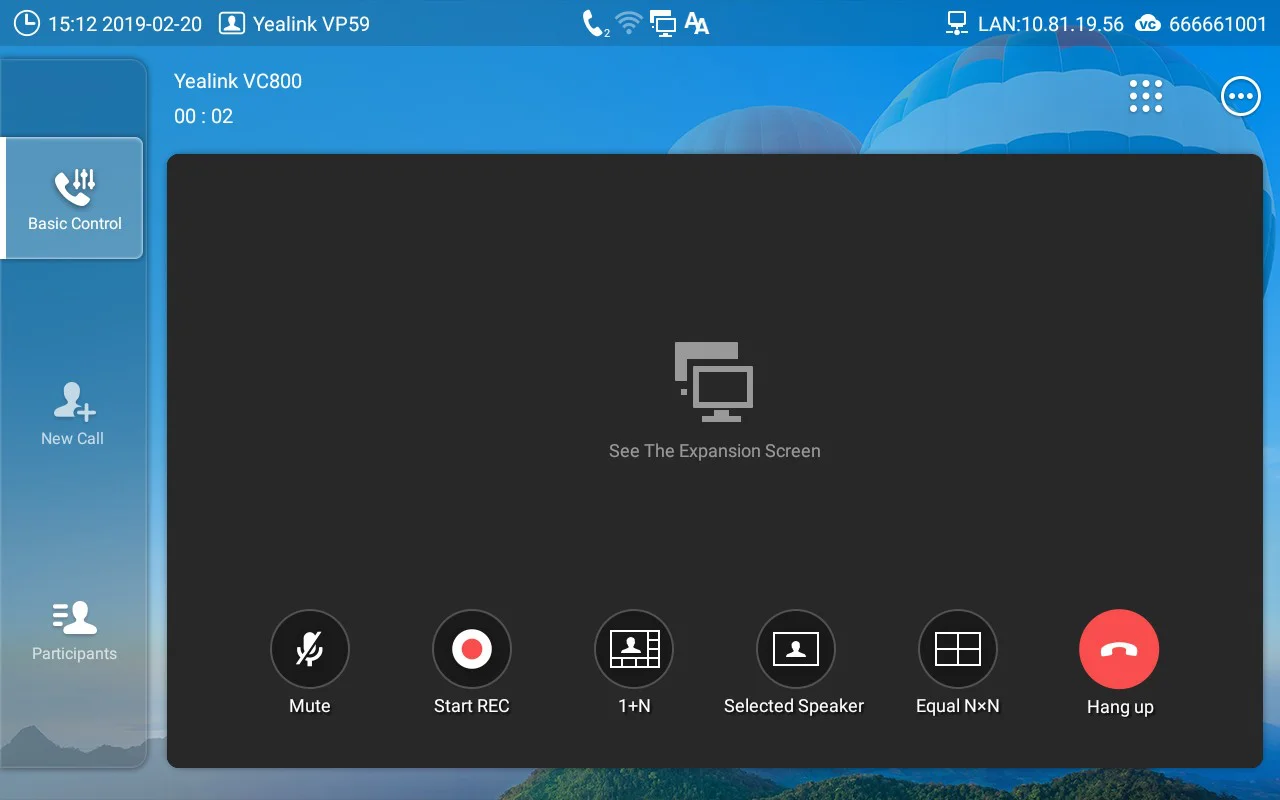The height and width of the screenshot is (800, 1280).
Task: Open the dial pad grid
Action: click(x=1145, y=95)
